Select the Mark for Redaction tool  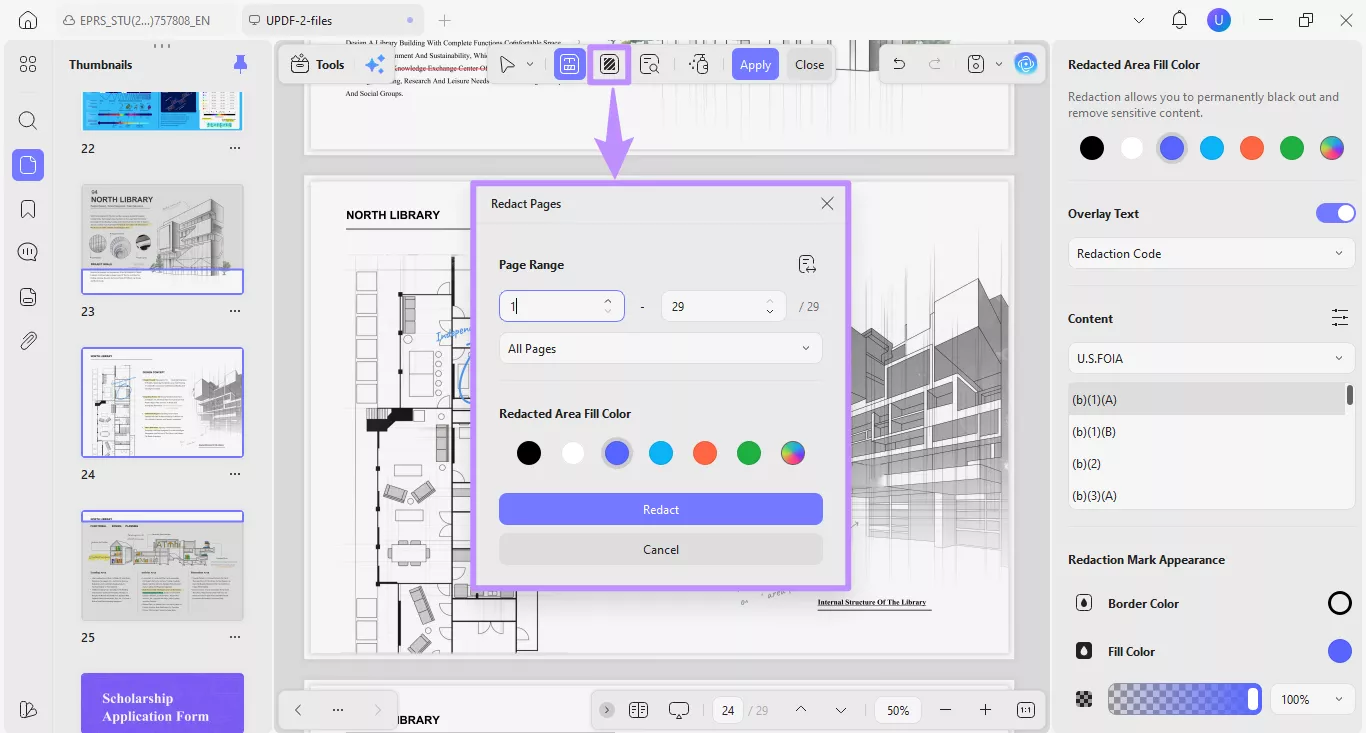point(569,64)
